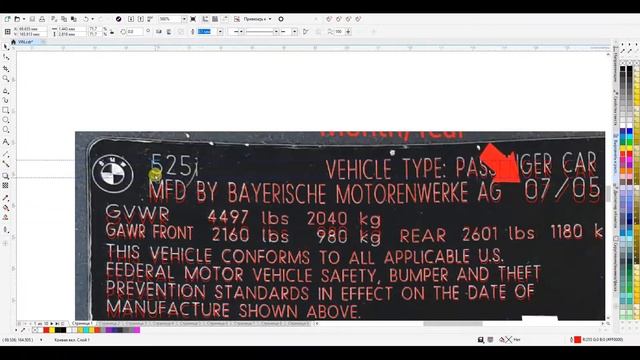Undo the last action

pos(86,19)
